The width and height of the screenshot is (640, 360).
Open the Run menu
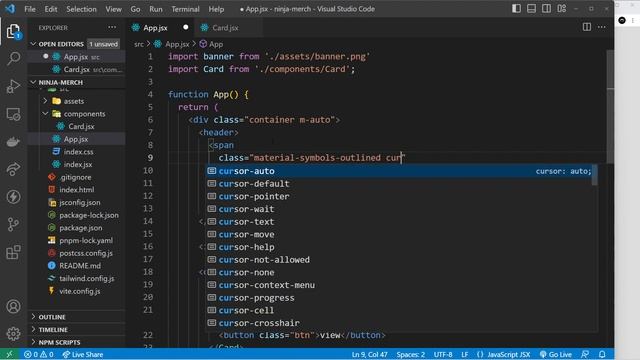click(x=156, y=9)
